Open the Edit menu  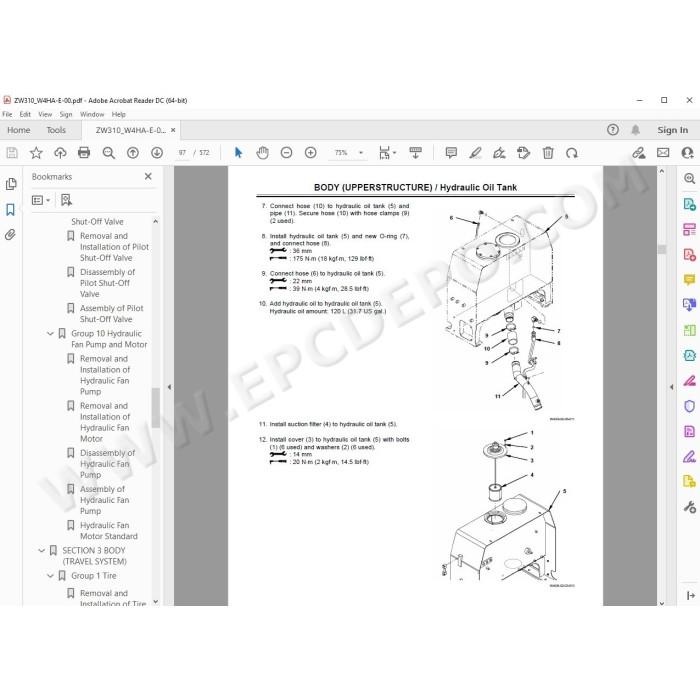click(x=25, y=114)
